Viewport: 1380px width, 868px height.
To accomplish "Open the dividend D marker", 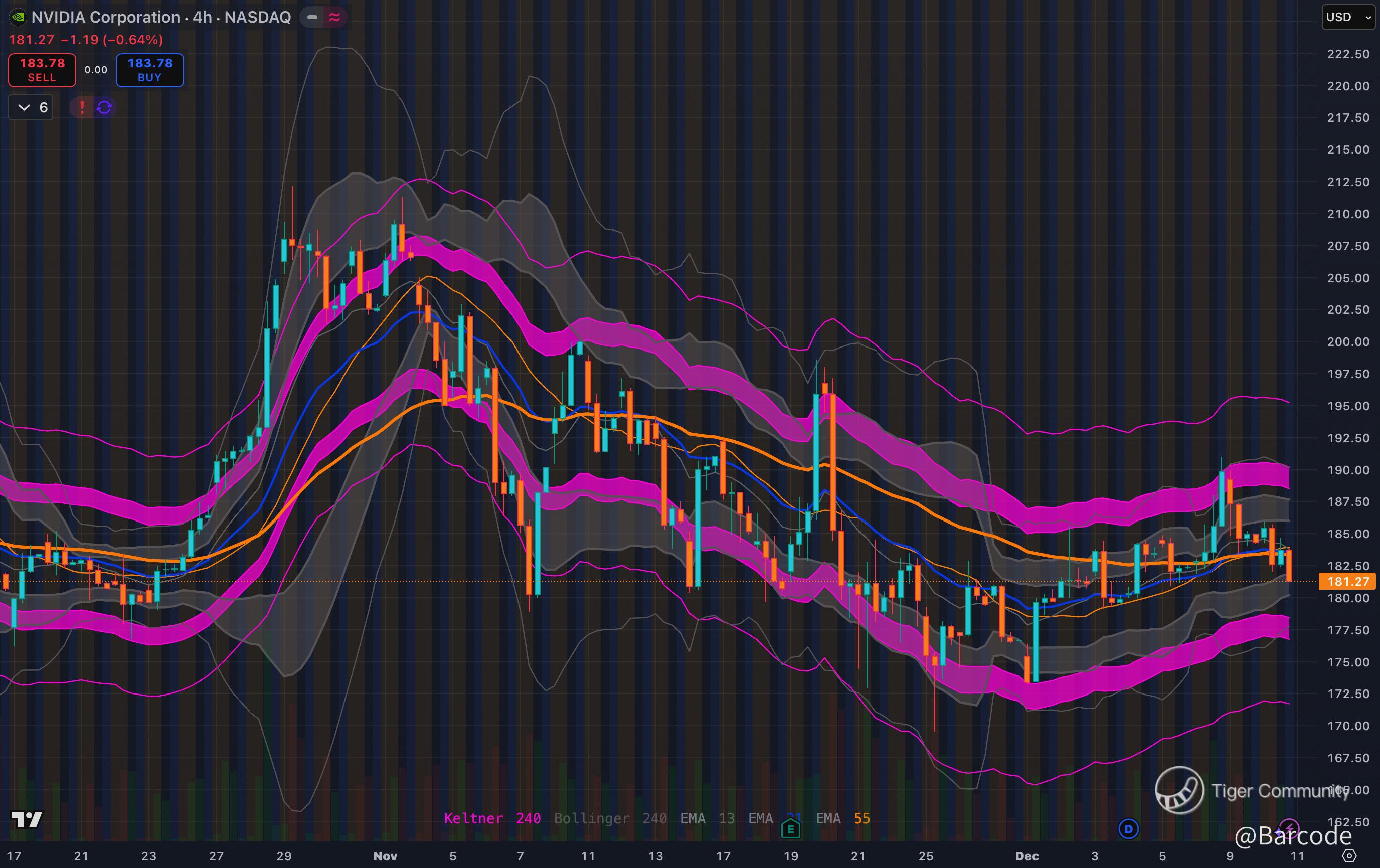I will (x=1128, y=828).
